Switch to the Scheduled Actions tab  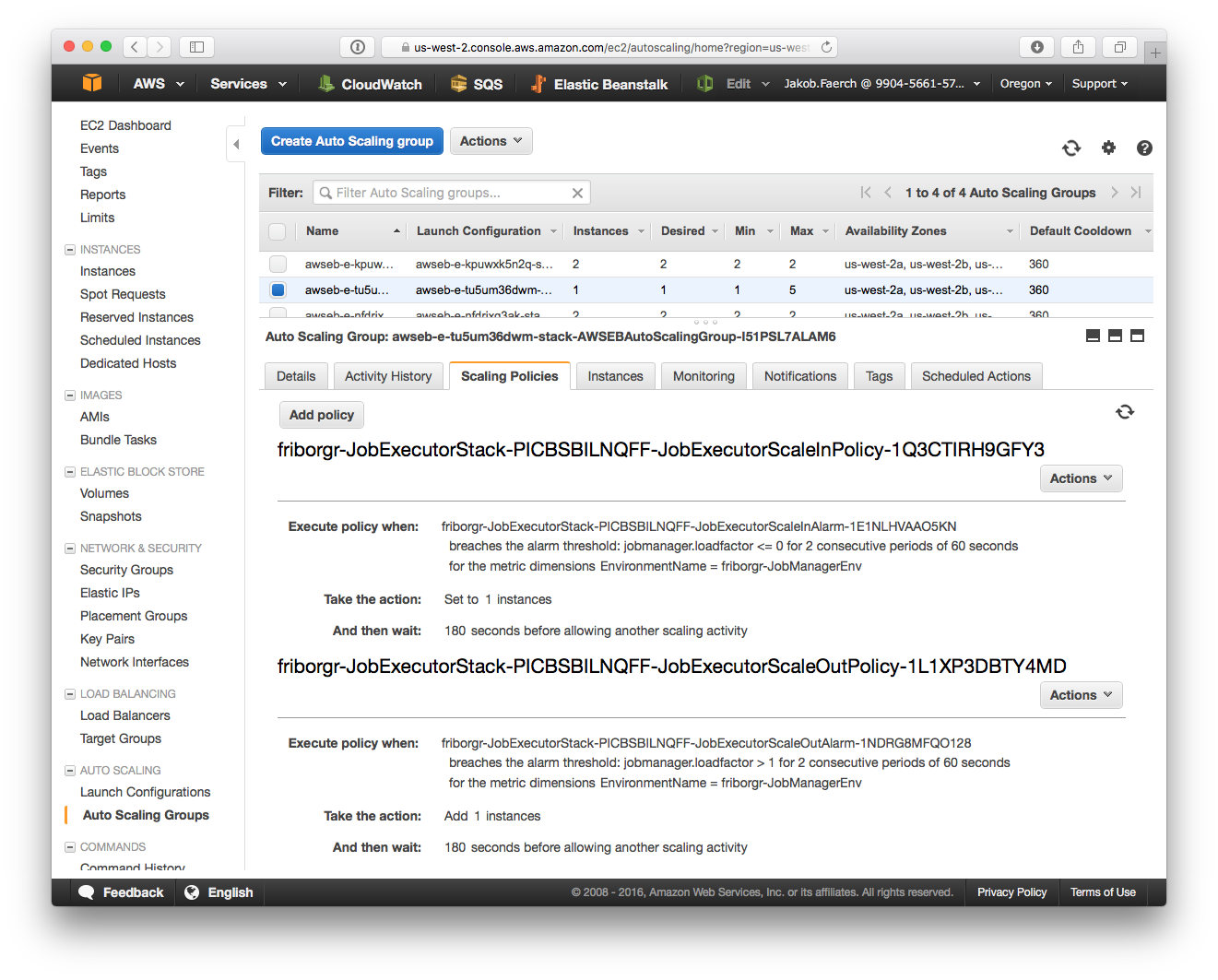coord(976,376)
